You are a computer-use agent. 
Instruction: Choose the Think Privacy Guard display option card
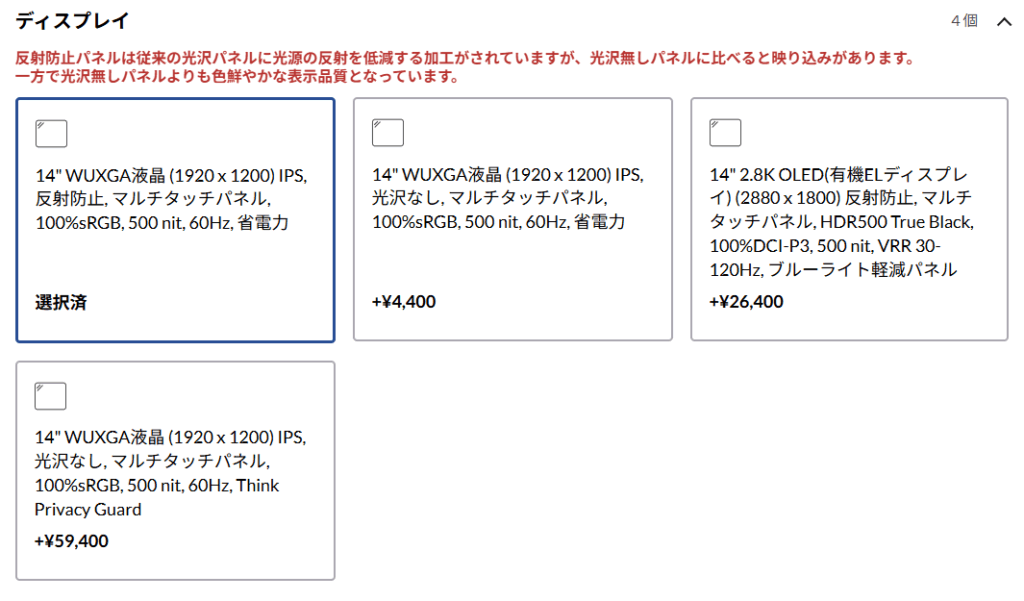pos(175,470)
